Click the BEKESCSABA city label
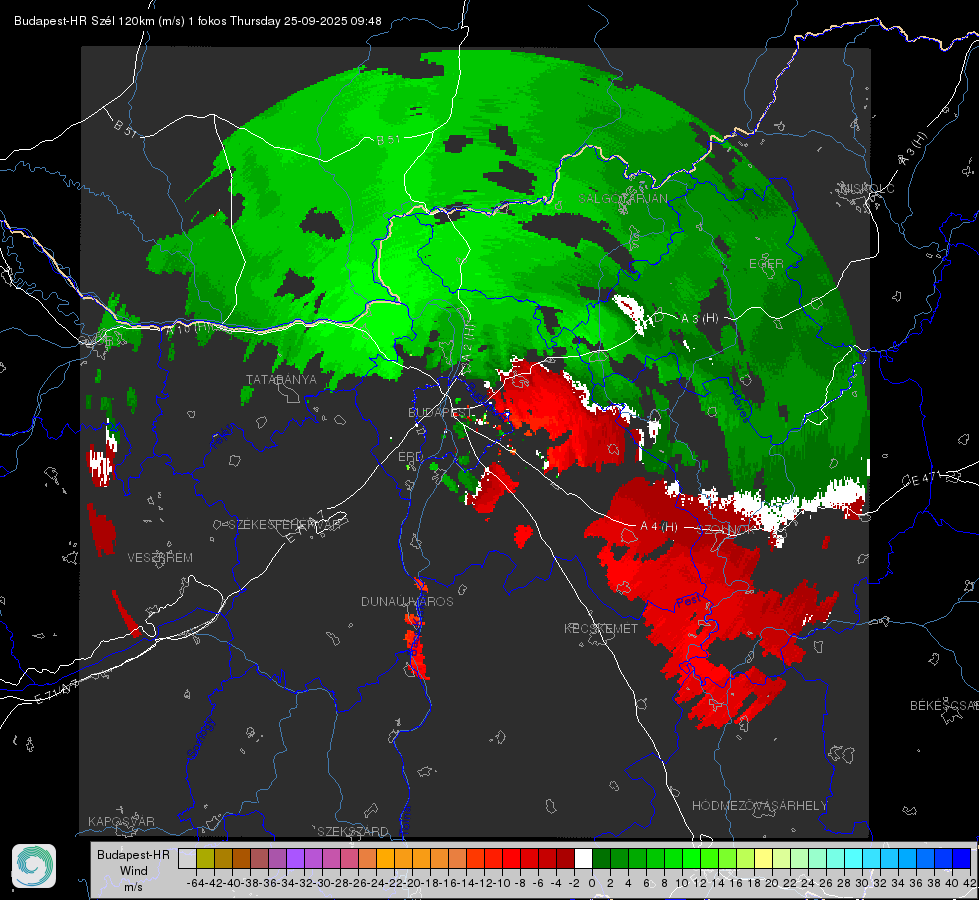 click(x=944, y=706)
